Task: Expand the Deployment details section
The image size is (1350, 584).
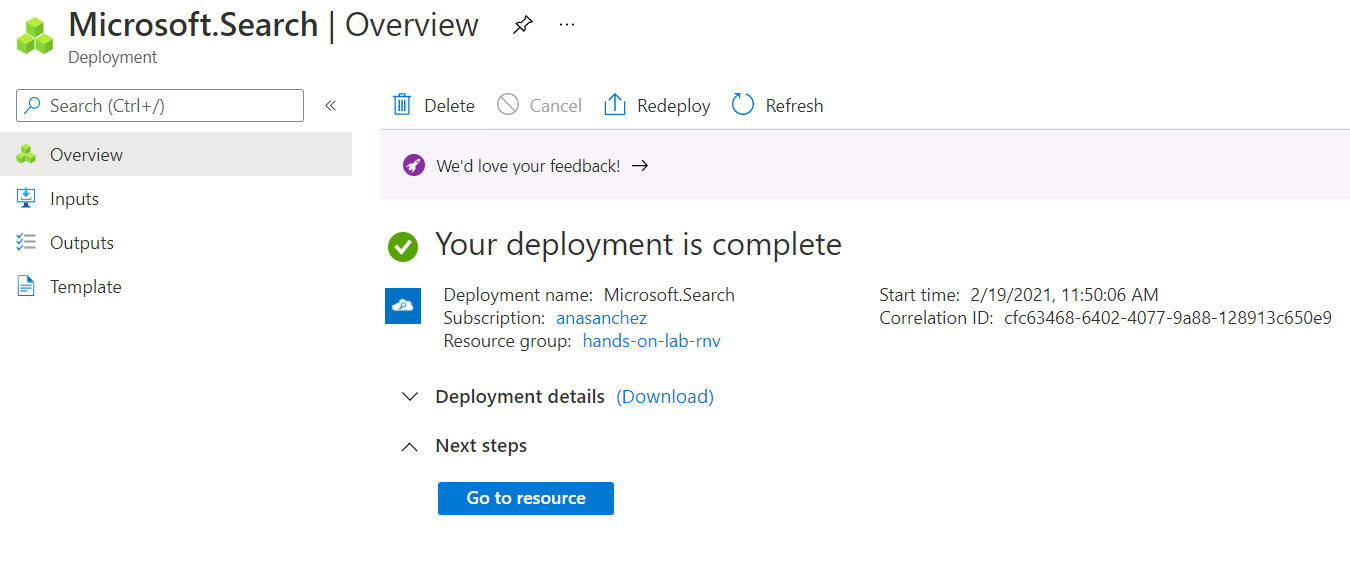Action: [409, 397]
